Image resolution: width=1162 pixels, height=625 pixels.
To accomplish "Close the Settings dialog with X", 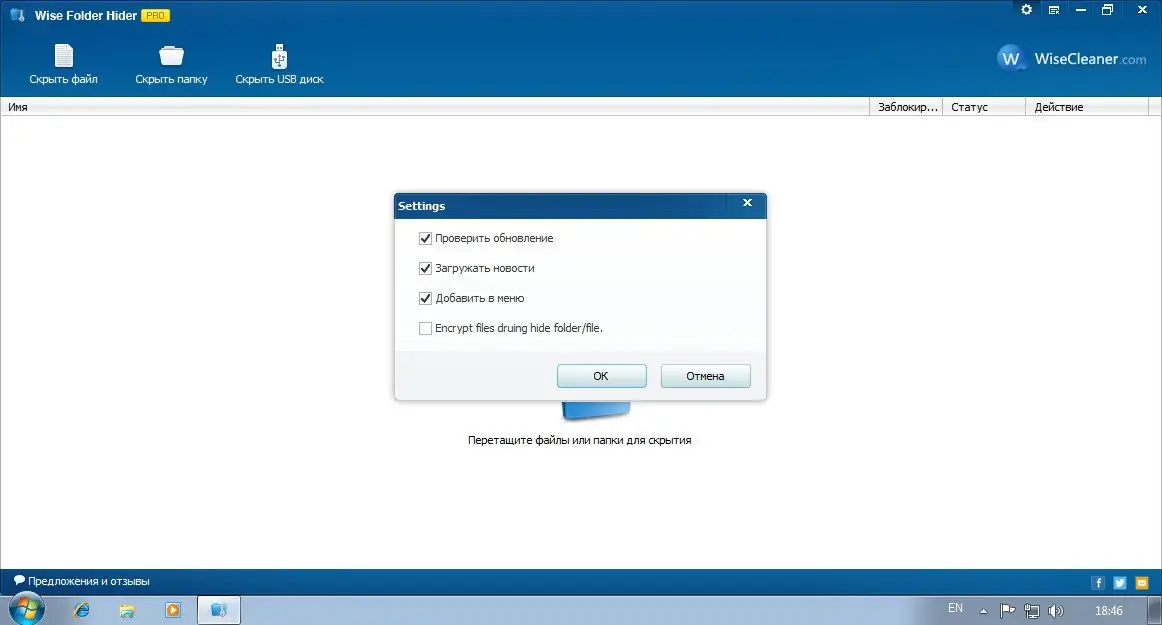I will click(747, 203).
